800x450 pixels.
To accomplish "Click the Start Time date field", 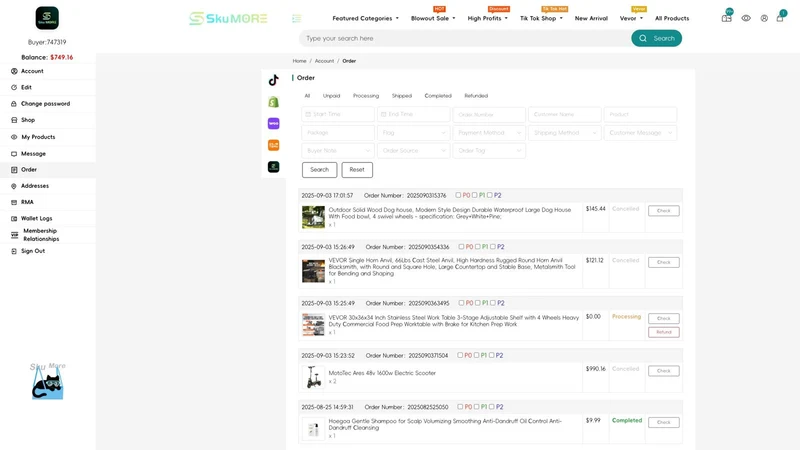I will coord(338,114).
